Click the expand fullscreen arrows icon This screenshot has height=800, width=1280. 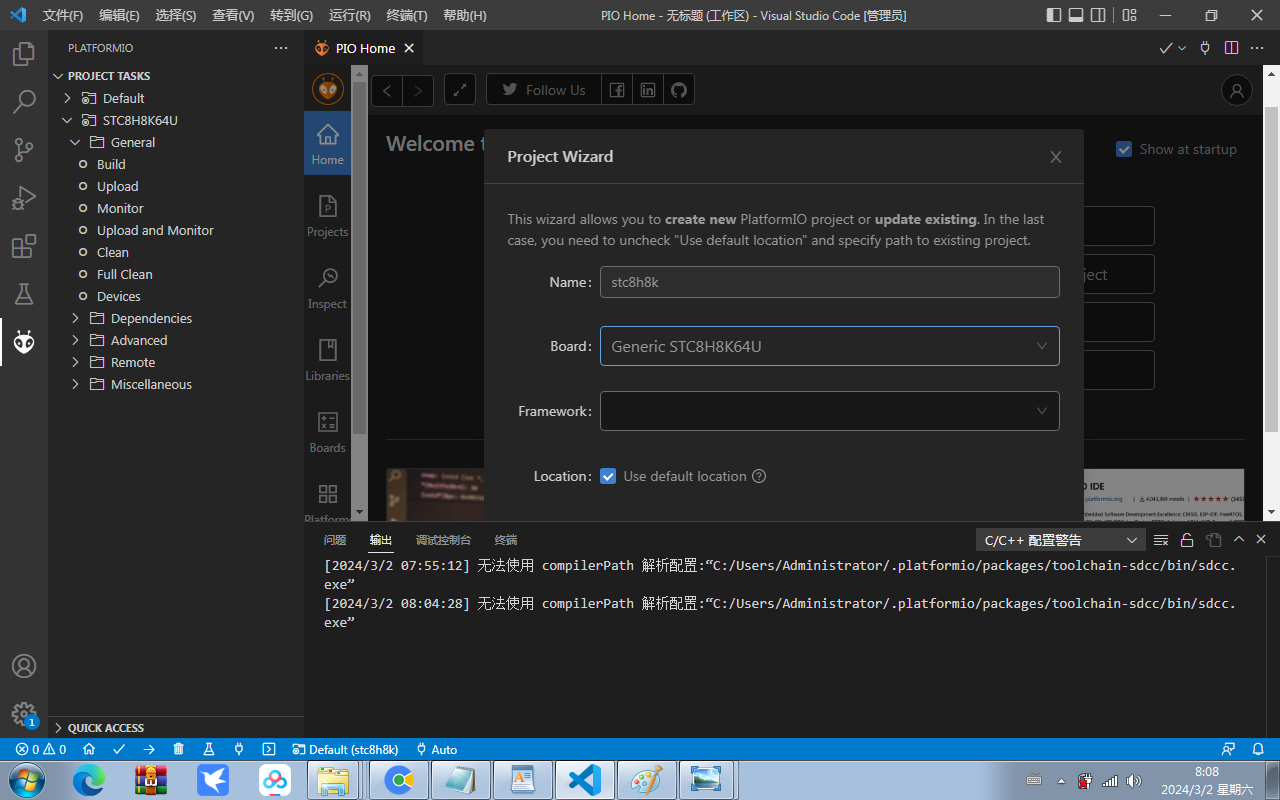[x=460, y=90]
